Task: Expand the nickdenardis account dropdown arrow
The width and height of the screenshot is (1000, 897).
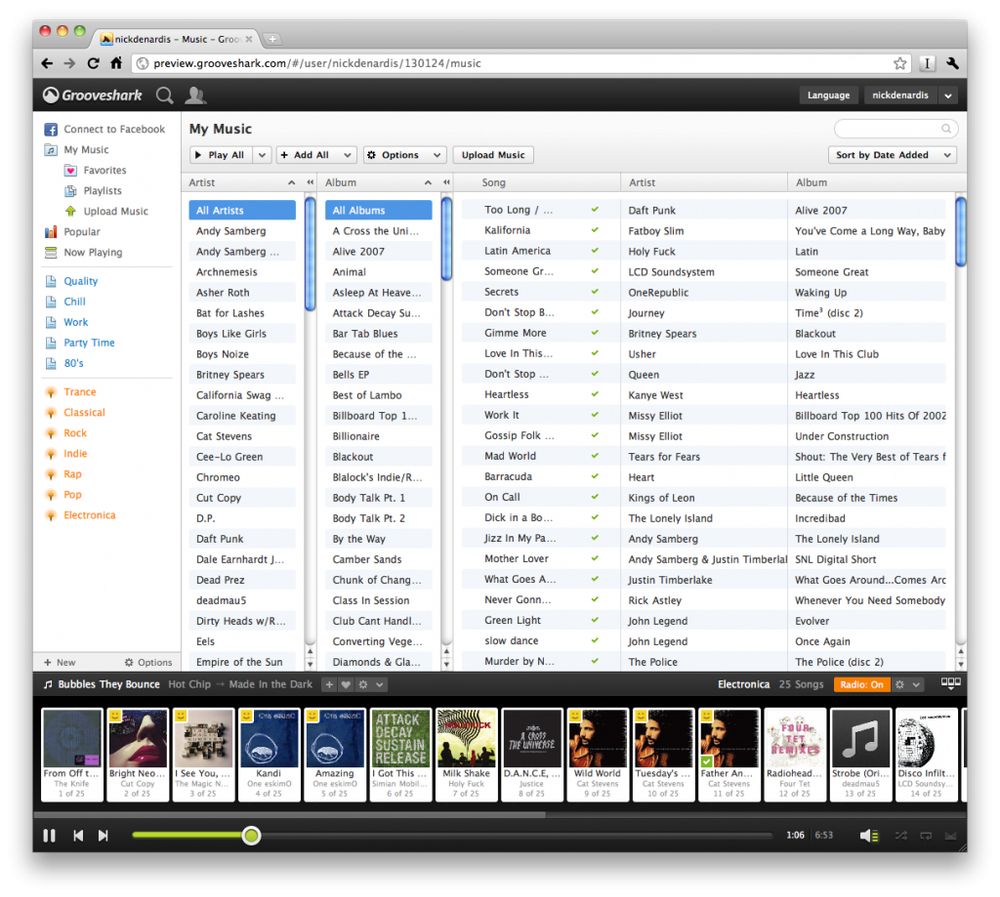Action: click(948, 96)
